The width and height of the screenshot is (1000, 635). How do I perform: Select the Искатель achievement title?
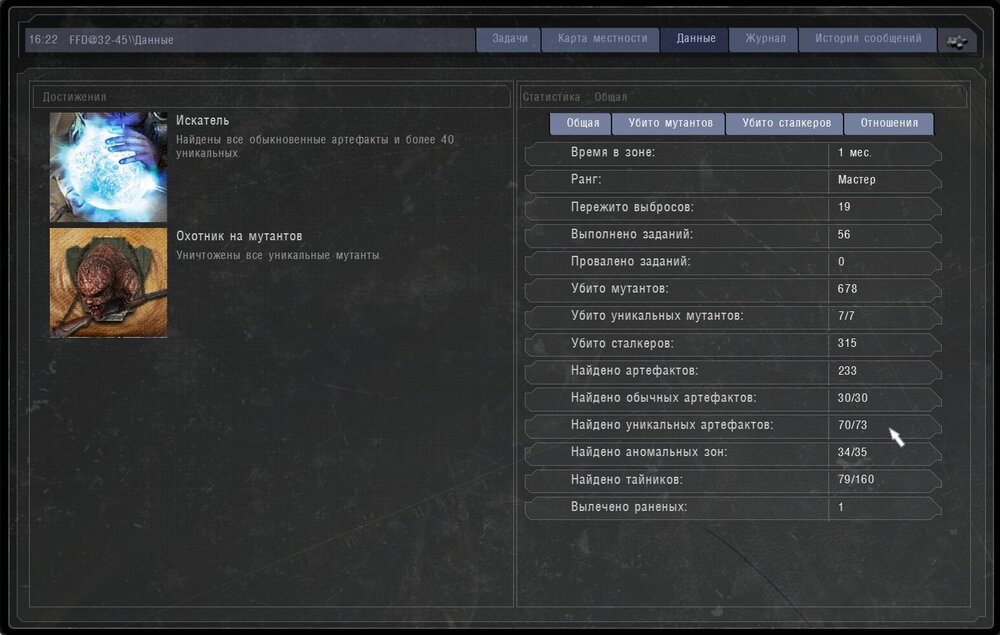[x=202, y=120]
